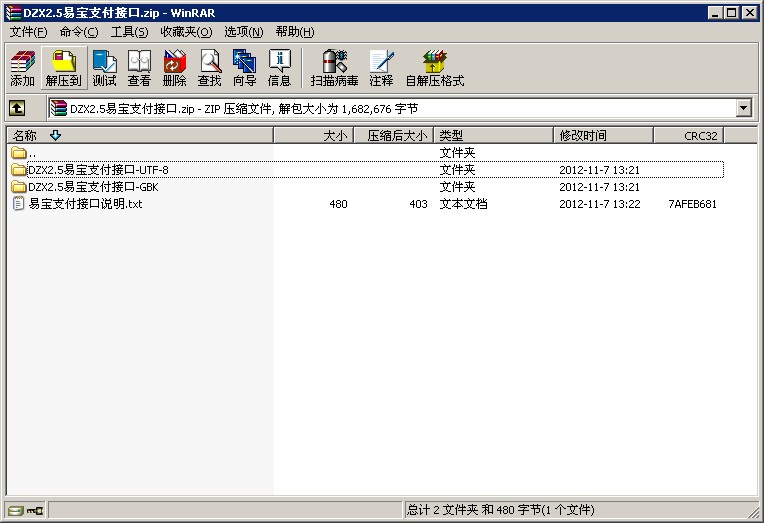Sort by 大小 column header

(x=314, y=136)
